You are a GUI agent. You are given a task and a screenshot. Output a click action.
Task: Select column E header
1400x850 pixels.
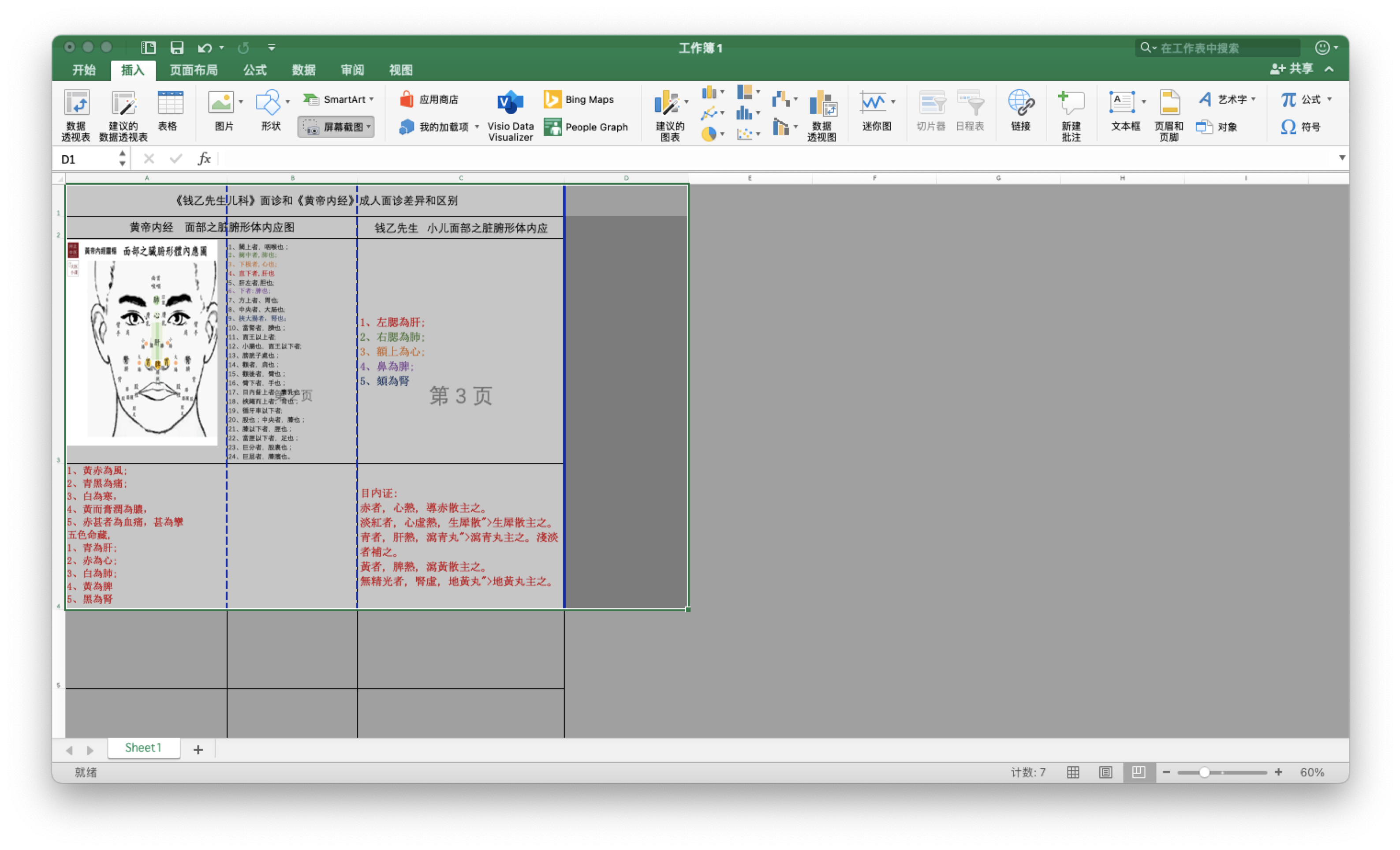(750, 178)
